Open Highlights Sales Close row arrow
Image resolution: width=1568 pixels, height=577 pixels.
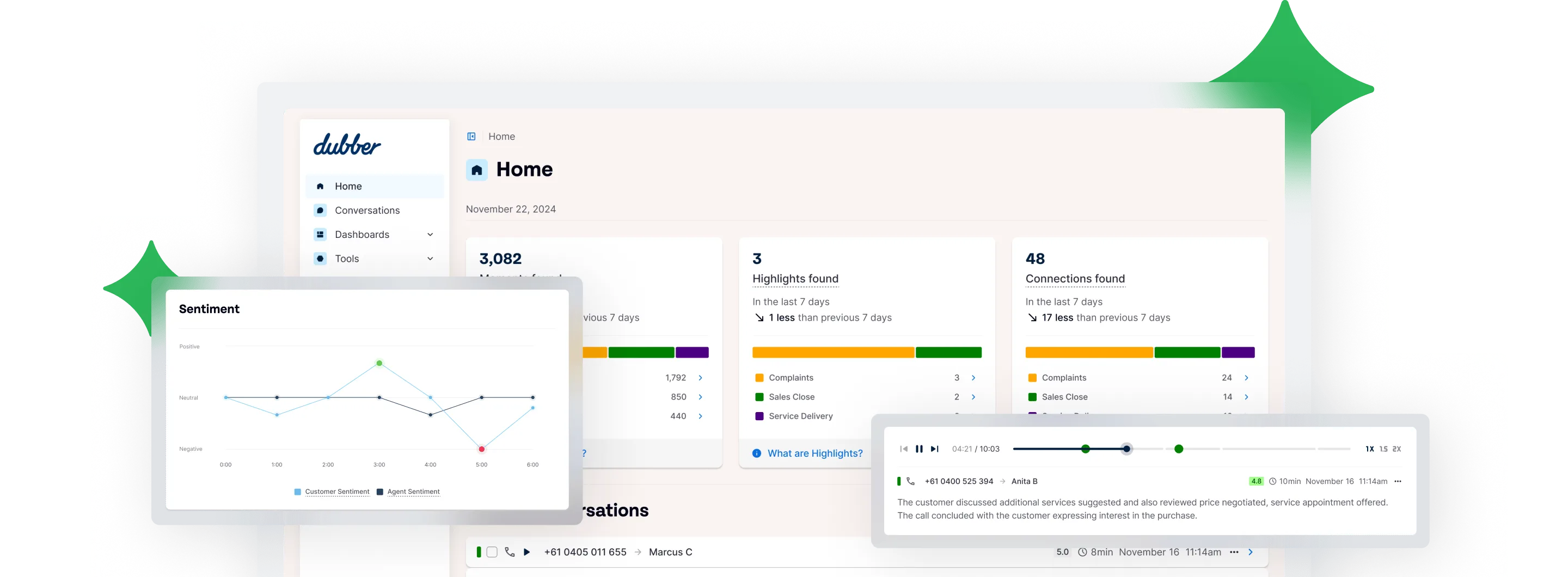point(973,397)
